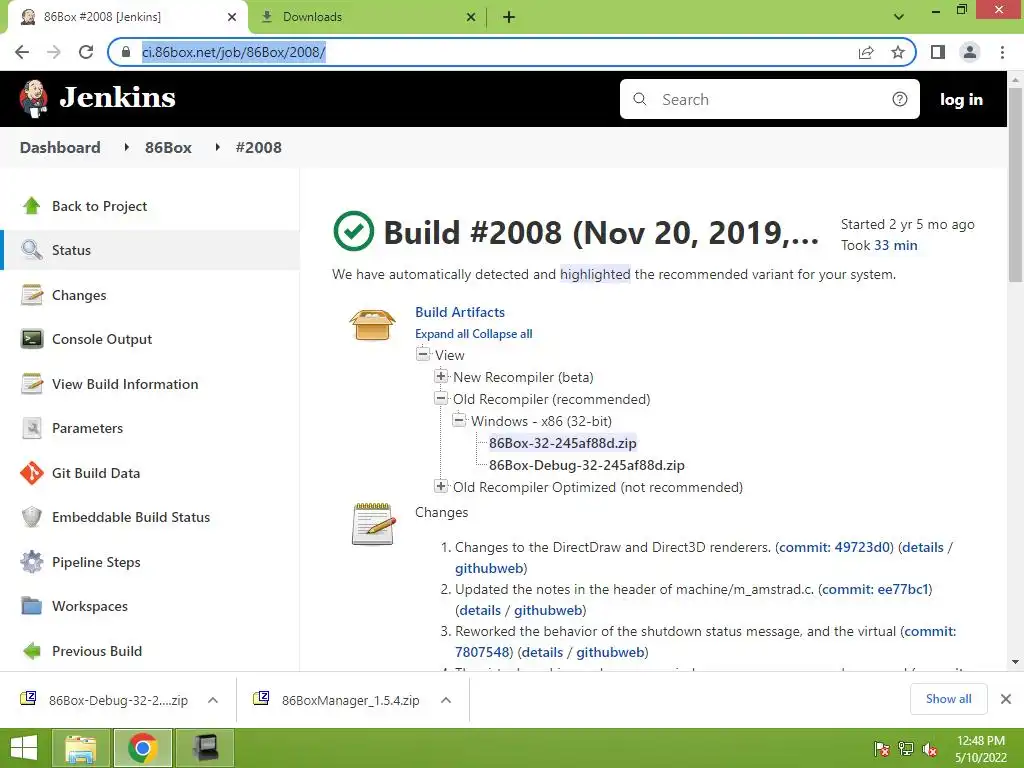Click the Back to Project green arrow icon

click(31, 206)
